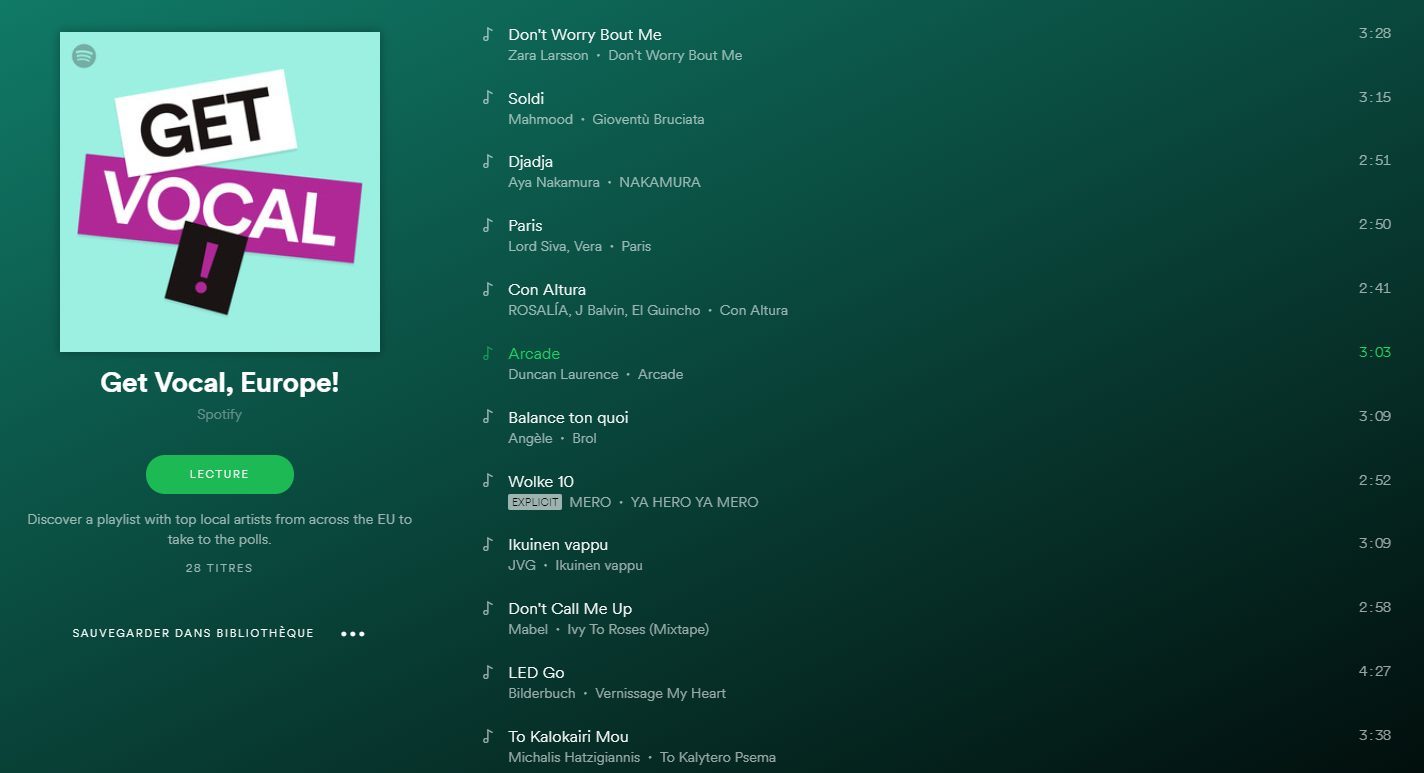Image resolution: width=1424 pixels, height=773 pixels.
Task: Start playback with the green LECTURE button
Action: (220, 474)
